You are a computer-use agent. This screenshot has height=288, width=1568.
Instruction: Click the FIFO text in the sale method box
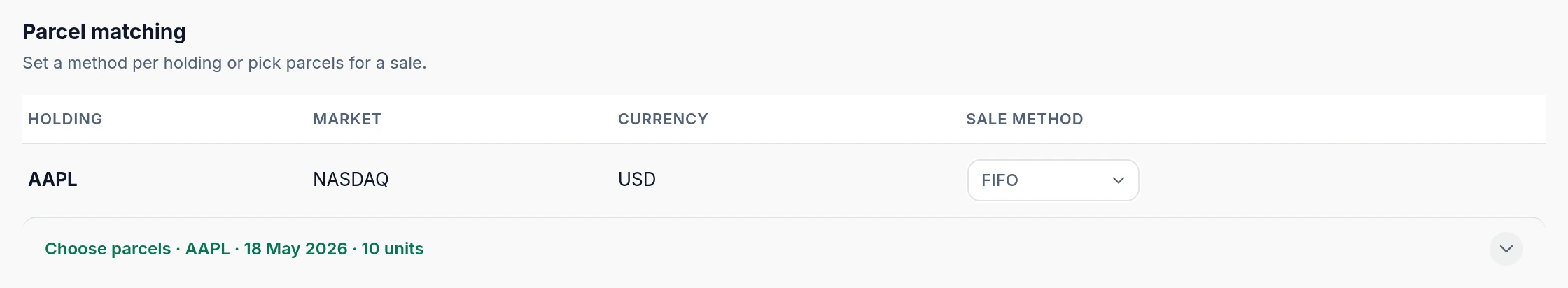[x=1000, y=180]
